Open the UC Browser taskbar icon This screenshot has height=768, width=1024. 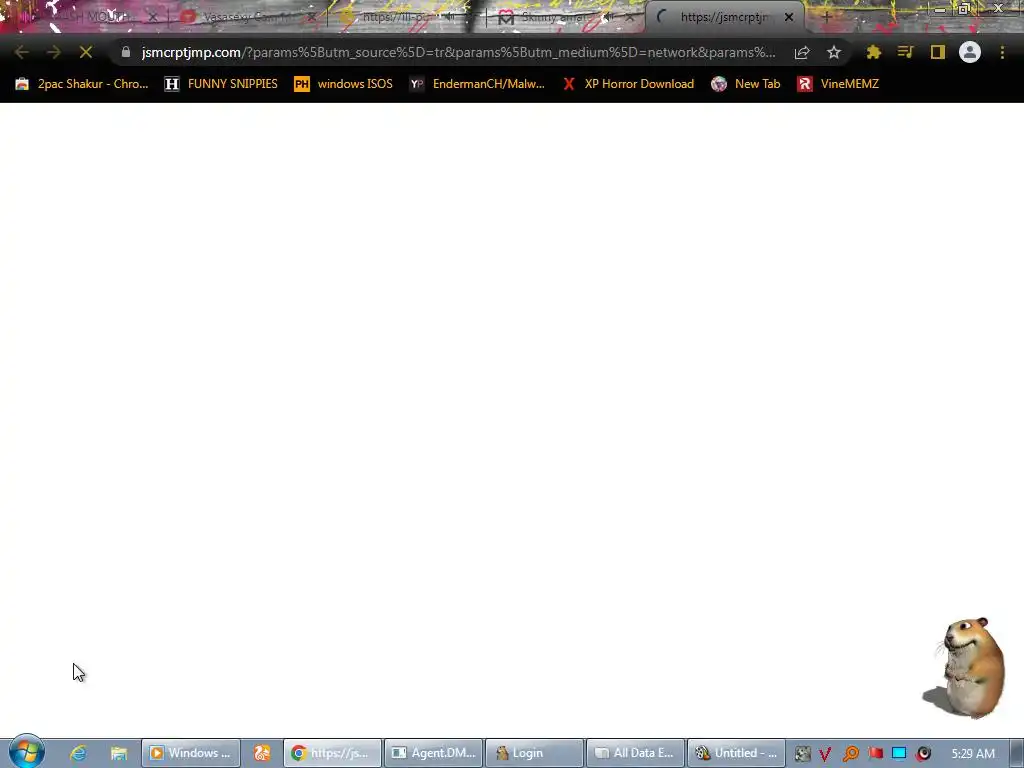click(262, 753)
